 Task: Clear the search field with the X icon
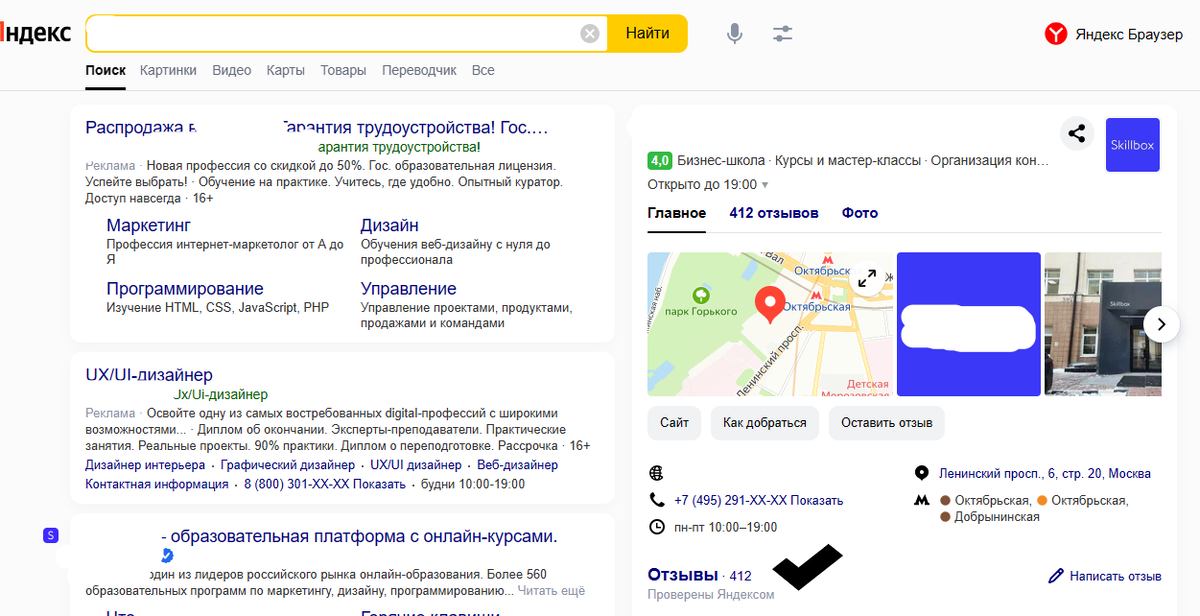[590, 34]
